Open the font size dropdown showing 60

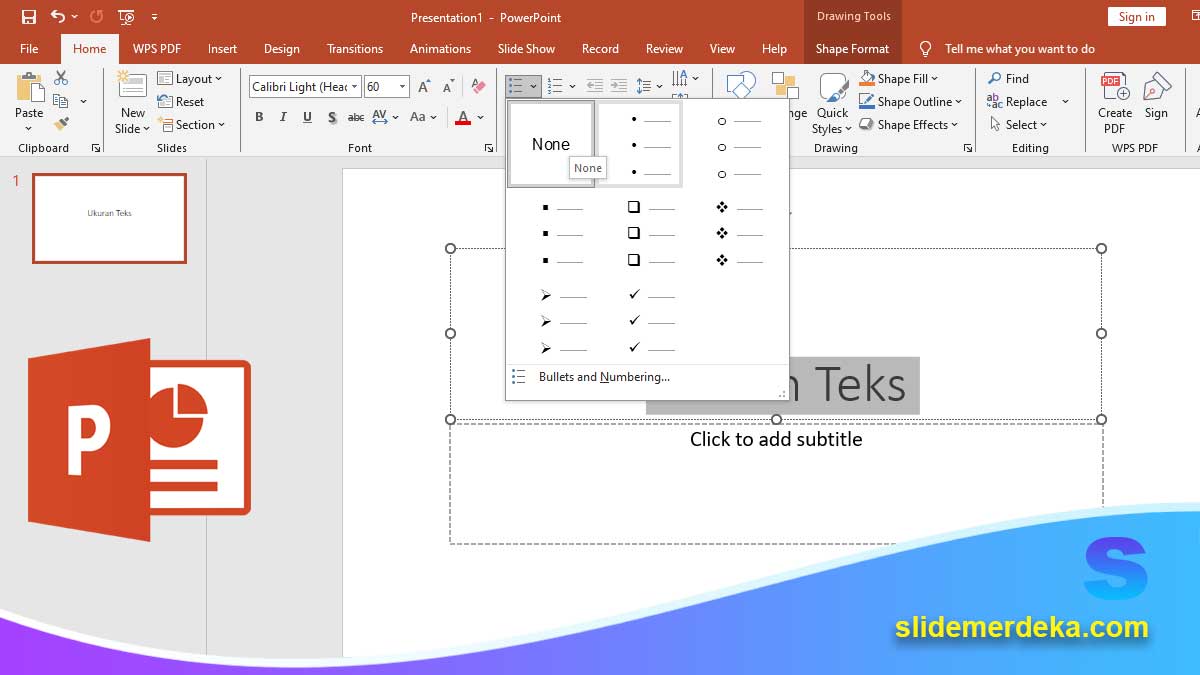point(386,87)
